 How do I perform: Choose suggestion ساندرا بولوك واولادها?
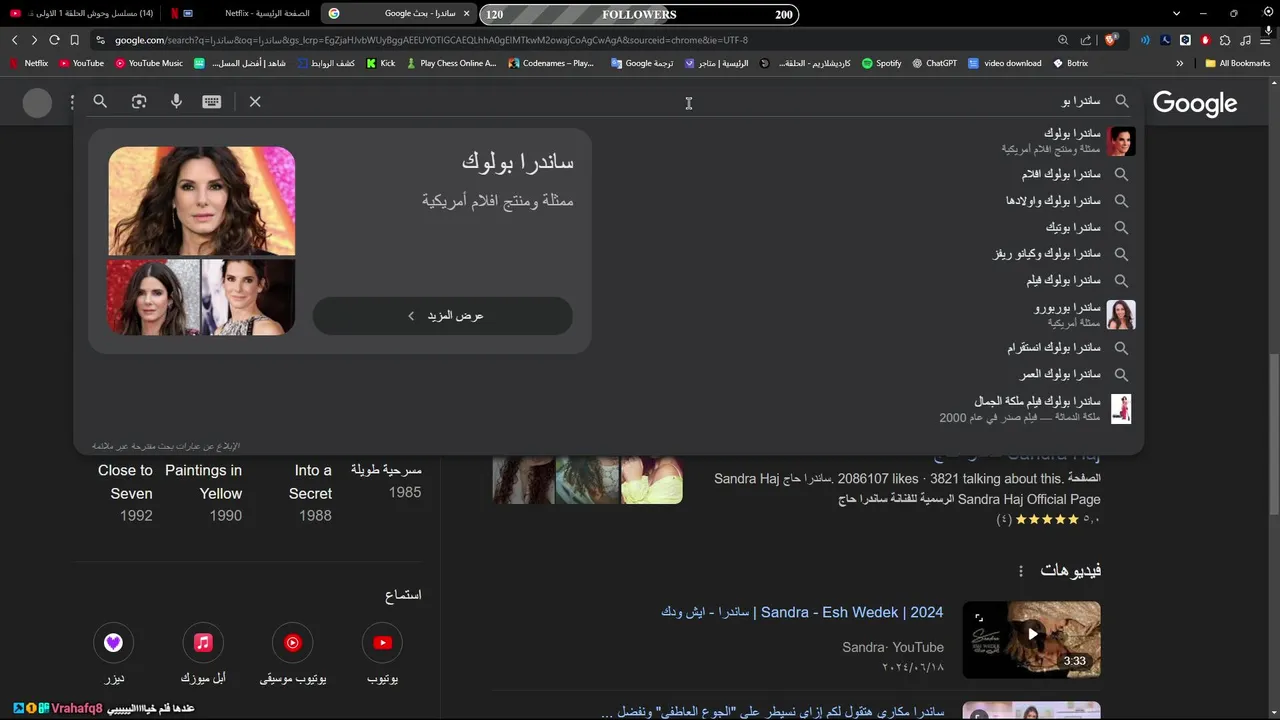[1067, 201]
